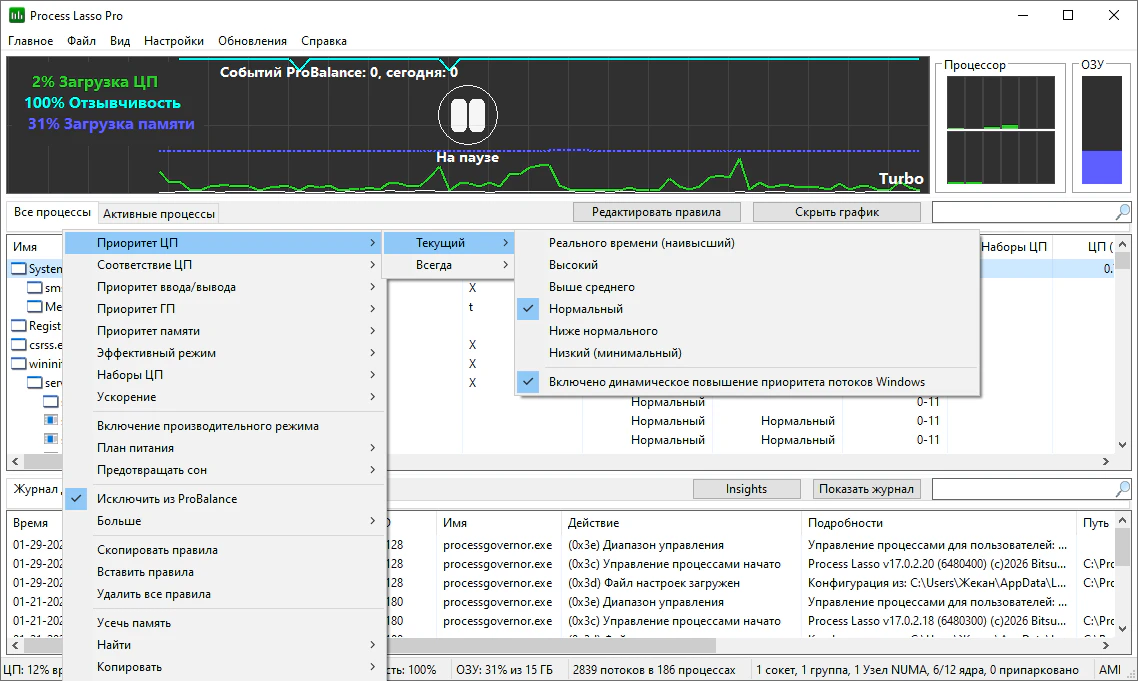Open the Настройки menu
The height and width of the screenshot is (681, 1138).
coord(173,41)
